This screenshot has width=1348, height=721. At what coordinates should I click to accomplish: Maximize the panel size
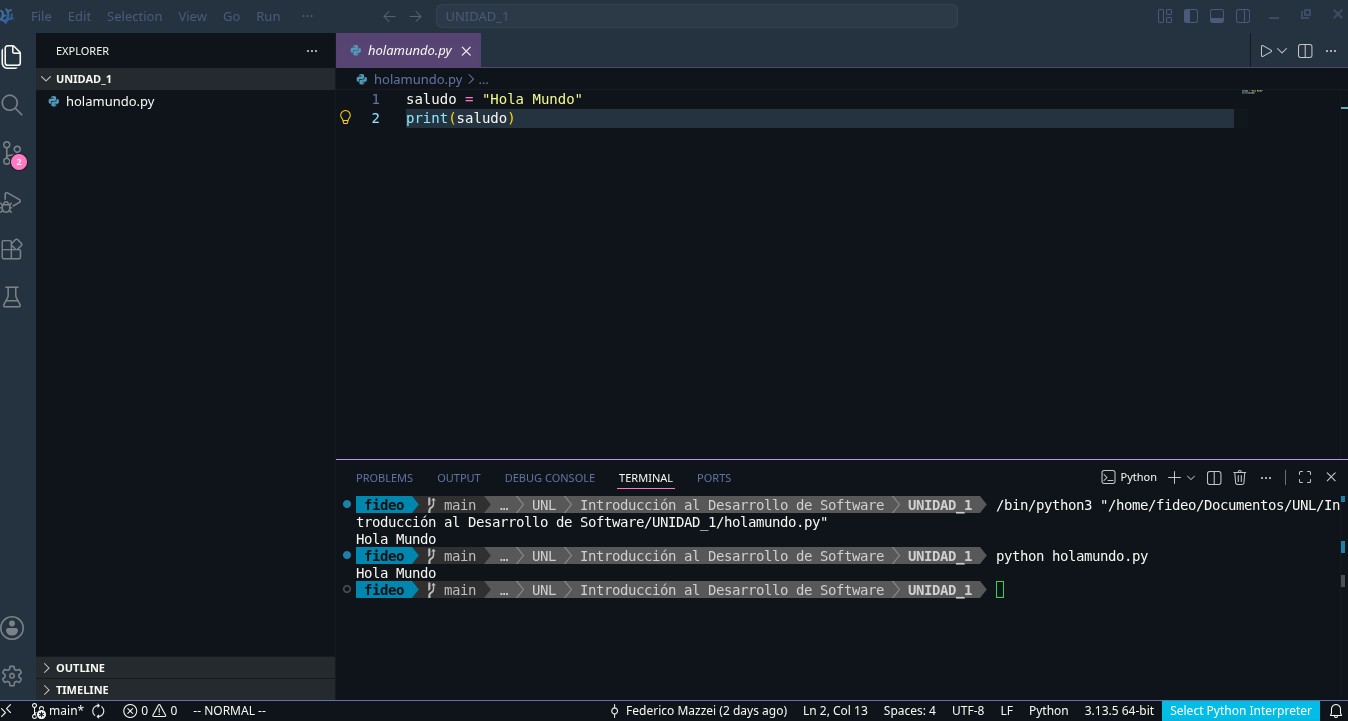pyautogui.click(x=1305, y=477)
